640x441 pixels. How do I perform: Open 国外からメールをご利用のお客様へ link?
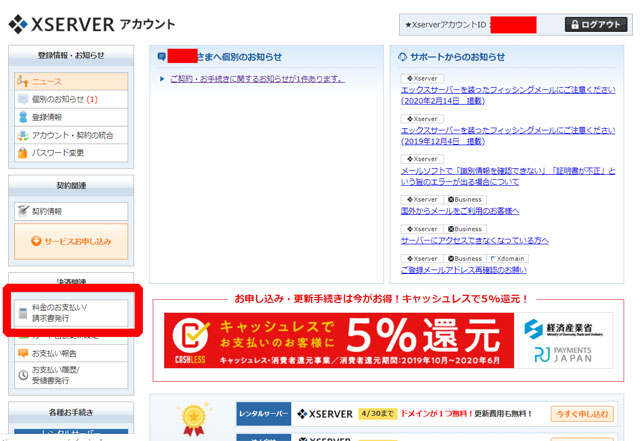[460, 211]
